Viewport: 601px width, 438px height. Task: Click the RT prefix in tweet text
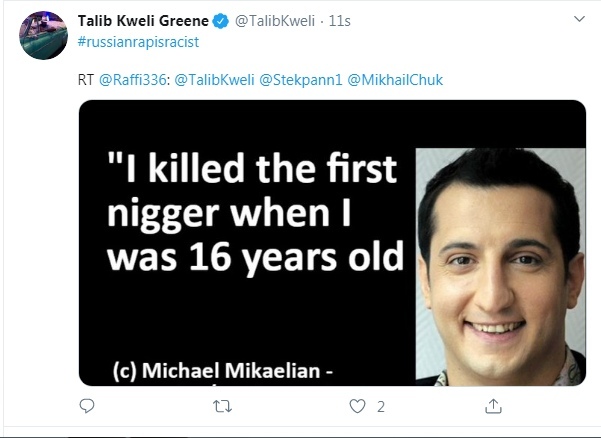click(85, 79)
